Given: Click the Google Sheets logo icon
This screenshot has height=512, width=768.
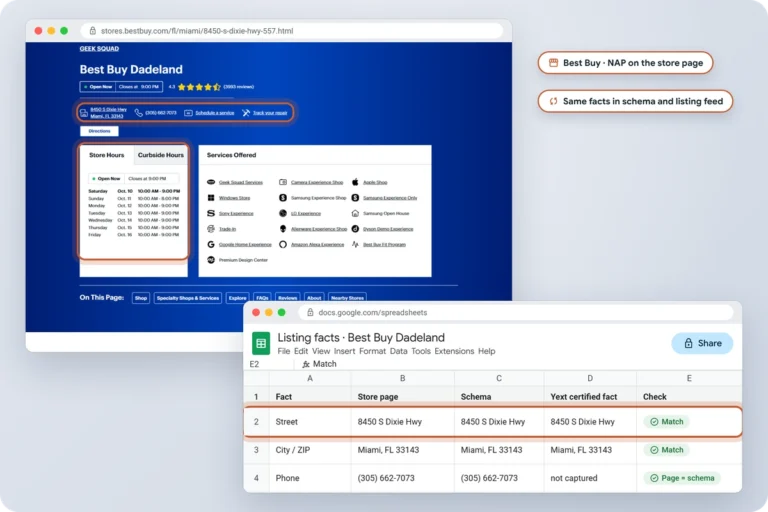Looking at the screenshot, I should click(x=261, y=343).
